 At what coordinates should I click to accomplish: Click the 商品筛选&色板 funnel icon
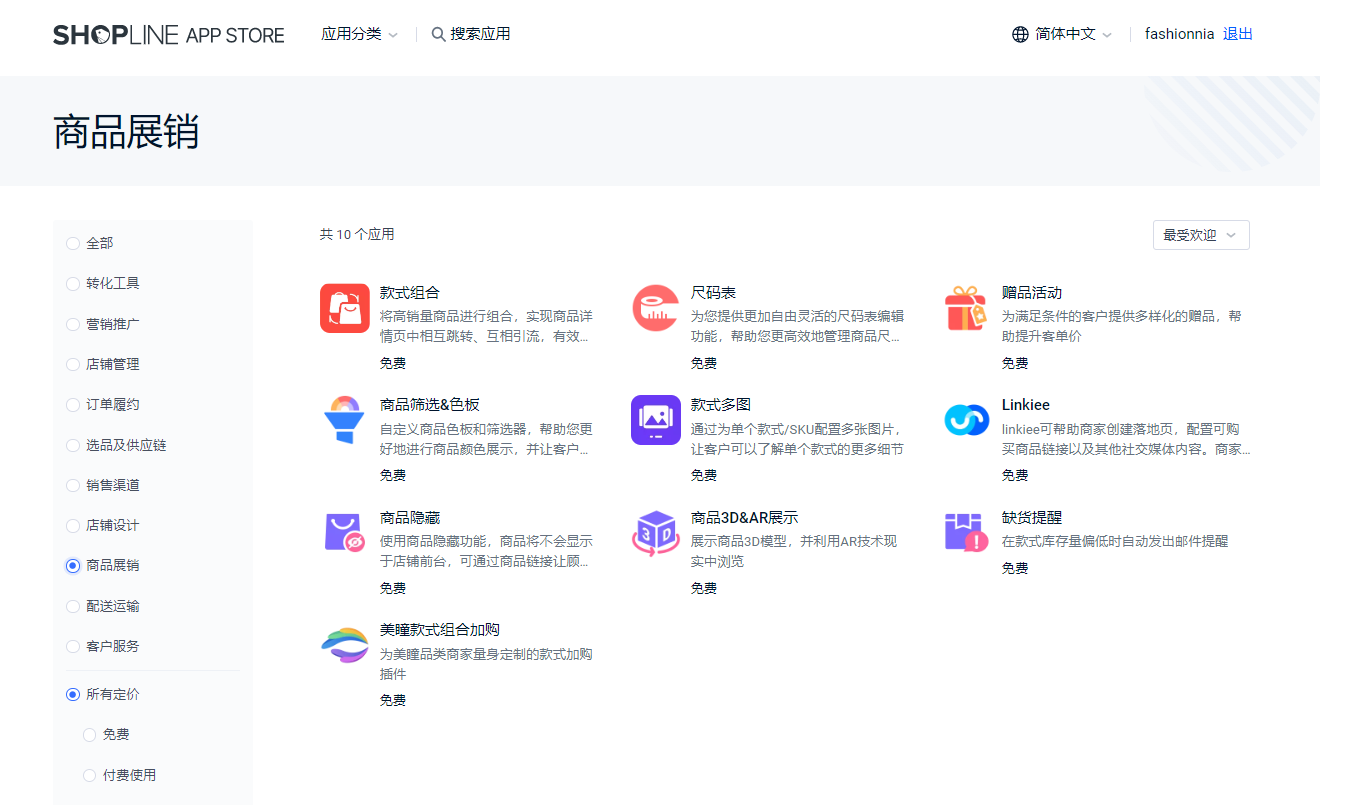pyautogui.click(x=345, y=420)
